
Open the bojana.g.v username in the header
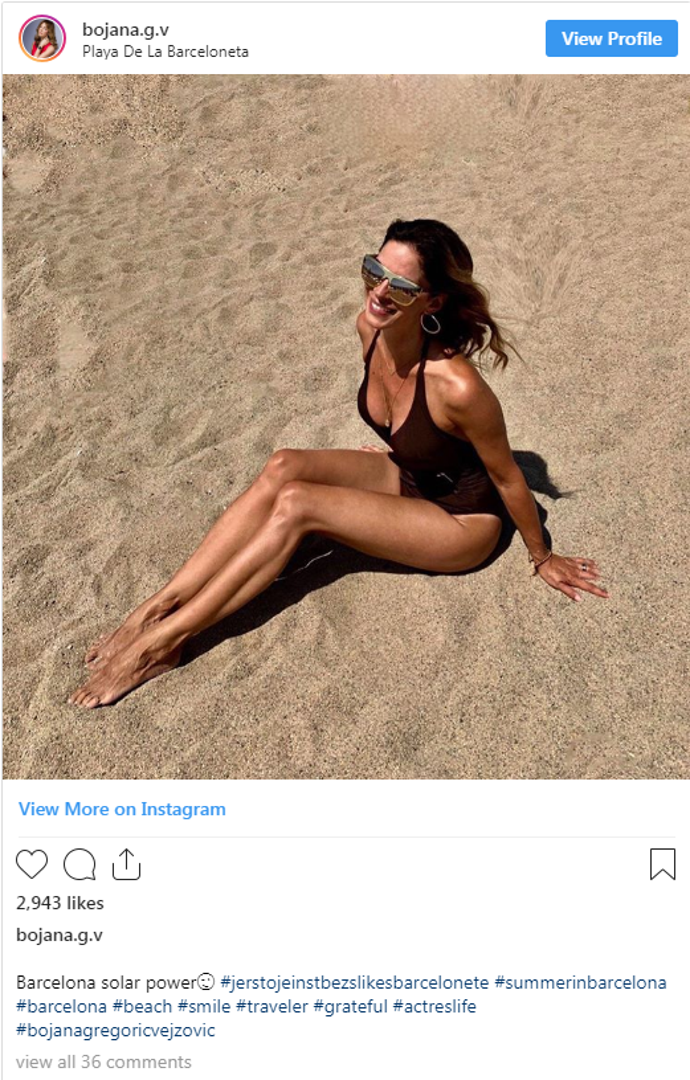click(x=125, y=30)
